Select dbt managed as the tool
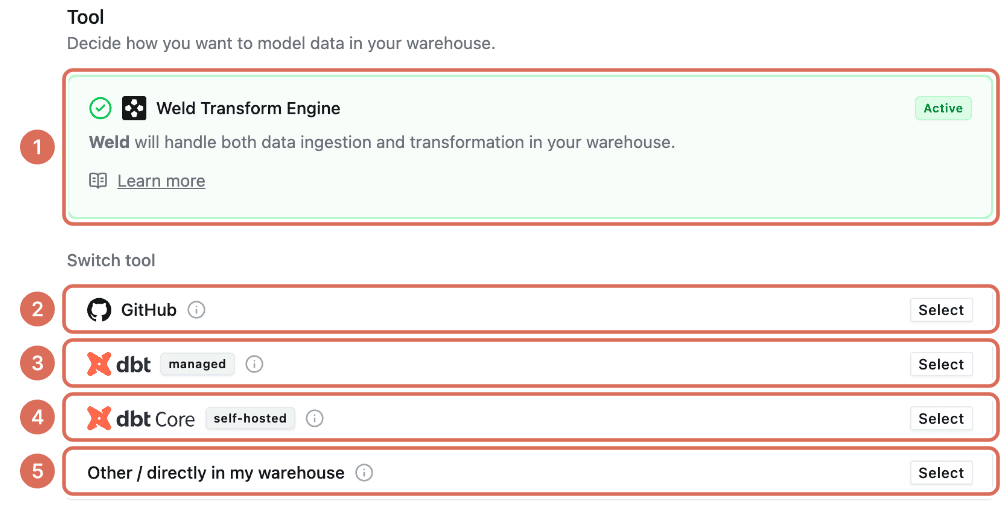The height and width of the screenshot is (510, 1008). pos(941,364)
